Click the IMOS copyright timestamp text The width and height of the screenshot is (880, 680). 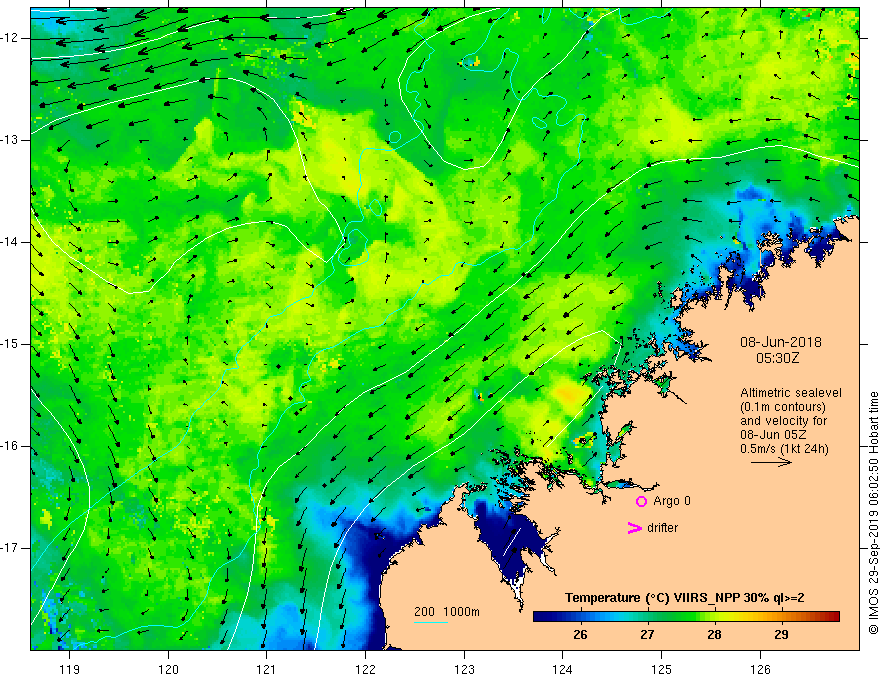pyautogui.click(x=873, y=513)
